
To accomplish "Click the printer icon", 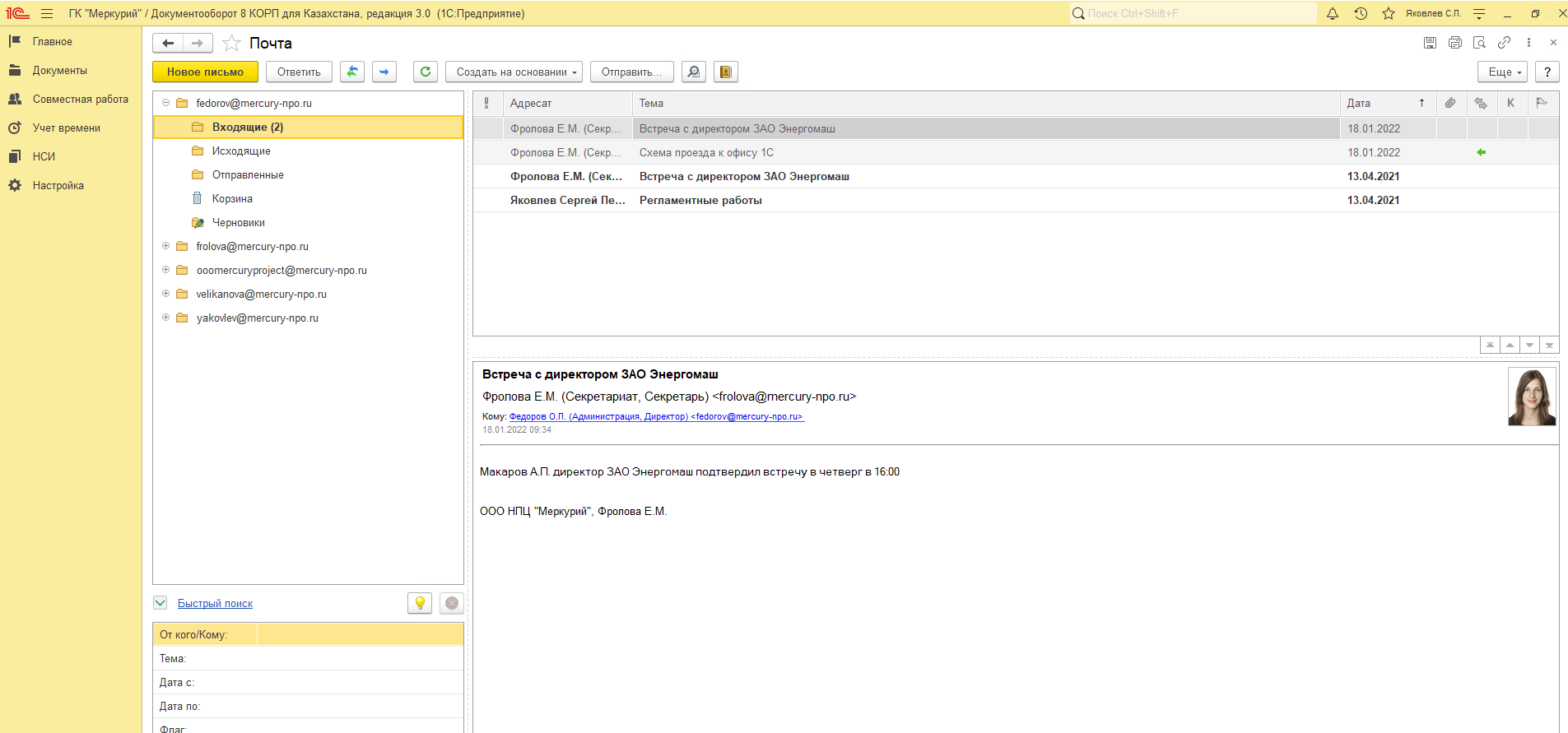I will tap(1454, 43).
